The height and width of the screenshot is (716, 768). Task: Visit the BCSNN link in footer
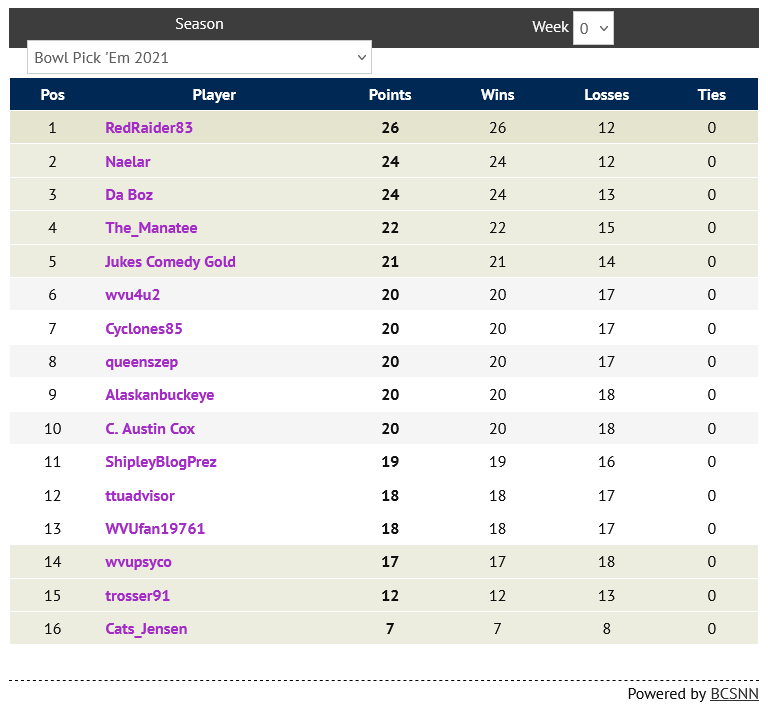pos(734,694)
